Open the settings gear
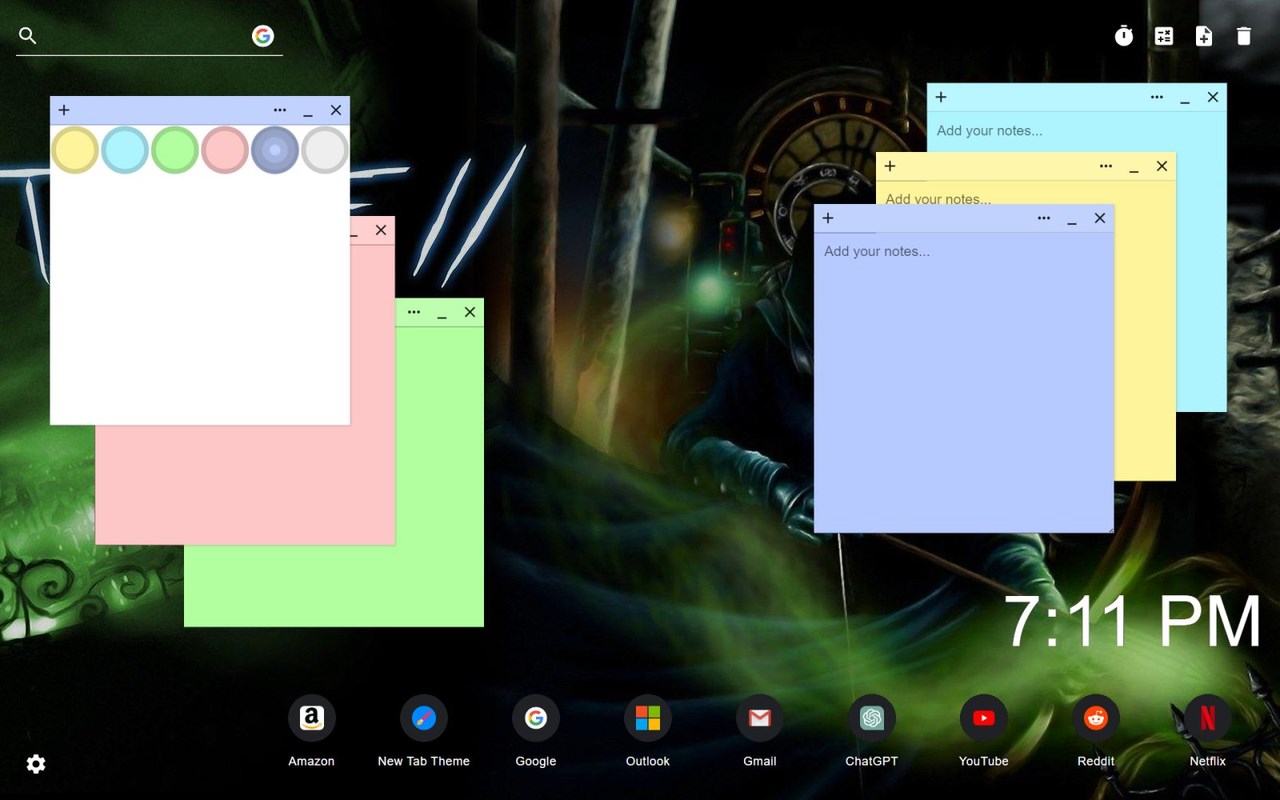Viewport: 1280px width, 800px height. [x=36, y=764]
